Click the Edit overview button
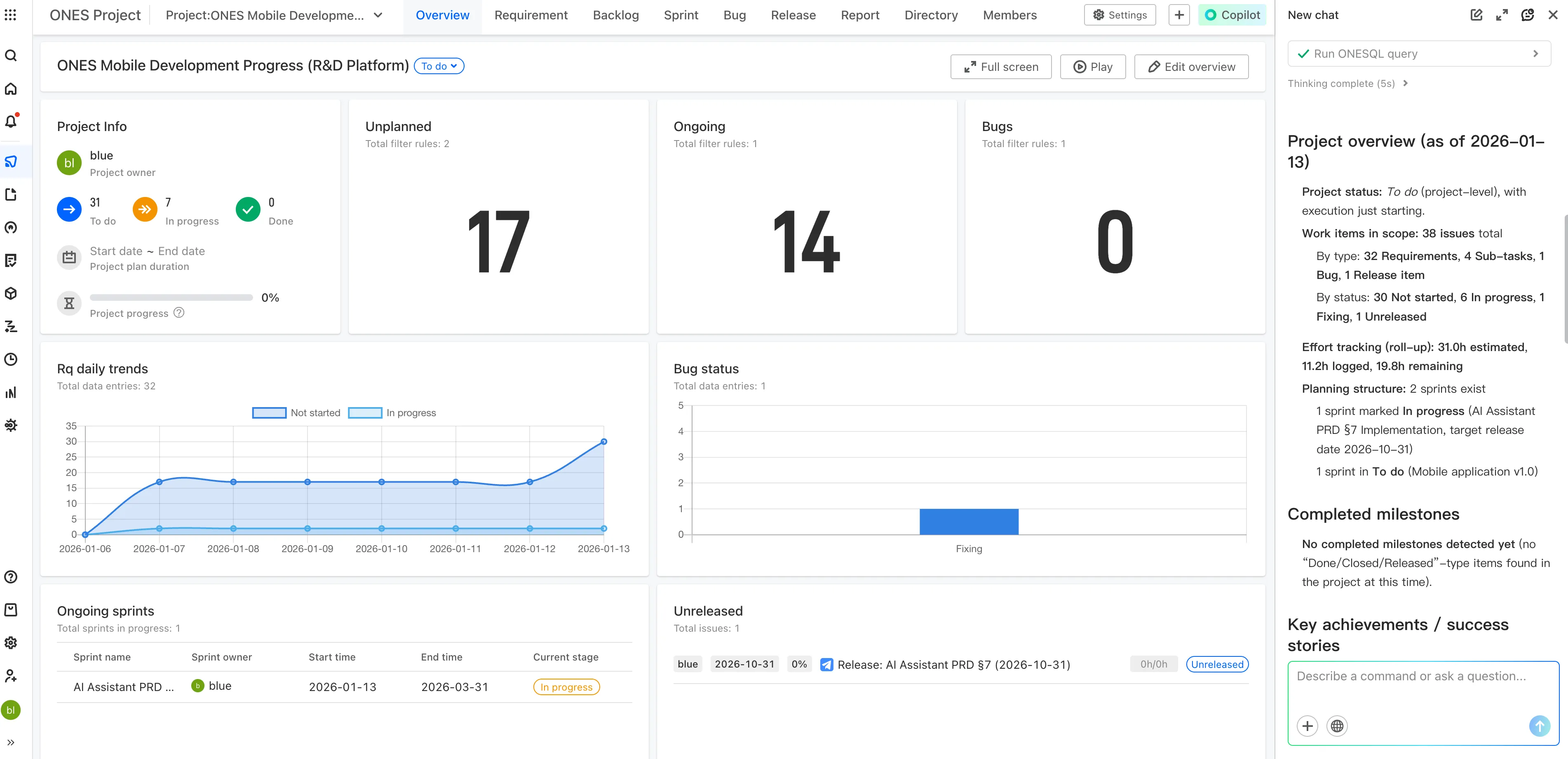The width and height of the screenshot is (1568, 759). pyautogui.click(x=1190, y=66)
